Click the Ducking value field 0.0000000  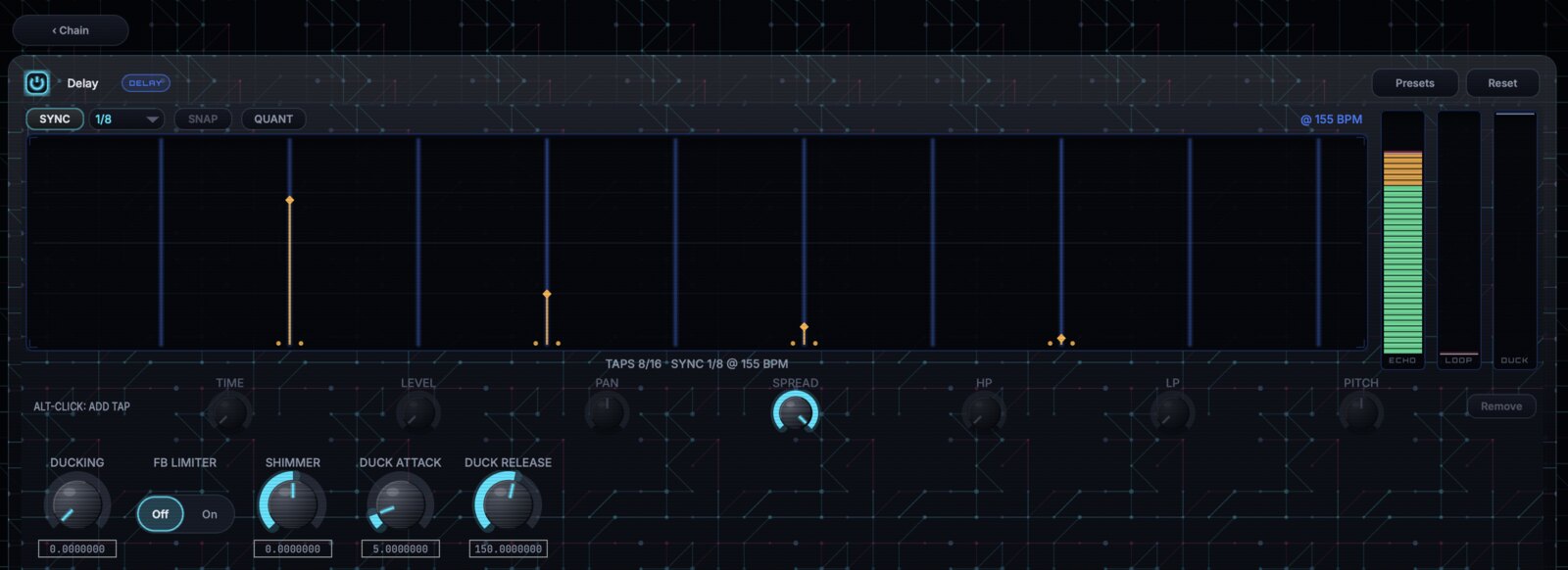(77, 549)
